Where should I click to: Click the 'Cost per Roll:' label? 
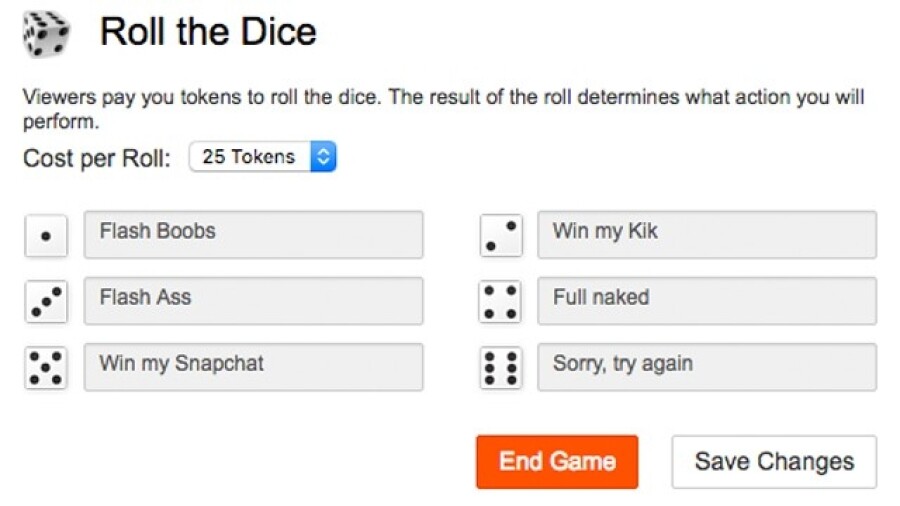tap(98, 158)
